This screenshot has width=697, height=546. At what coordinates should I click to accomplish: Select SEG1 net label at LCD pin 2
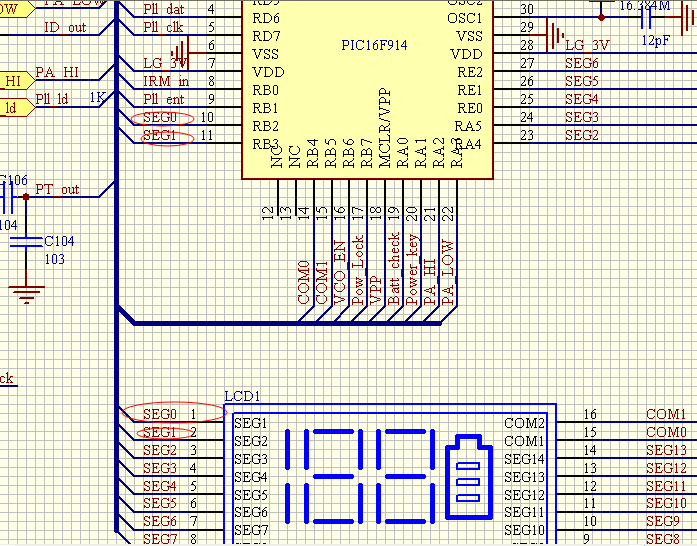(x=160, y=432)
